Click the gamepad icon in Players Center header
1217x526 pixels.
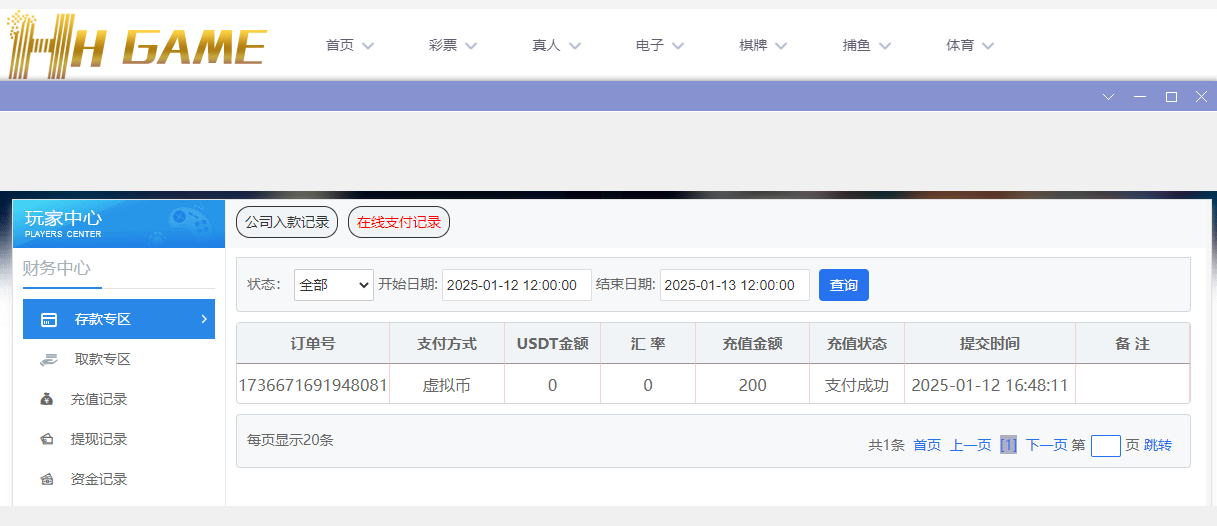click(185, 218)
